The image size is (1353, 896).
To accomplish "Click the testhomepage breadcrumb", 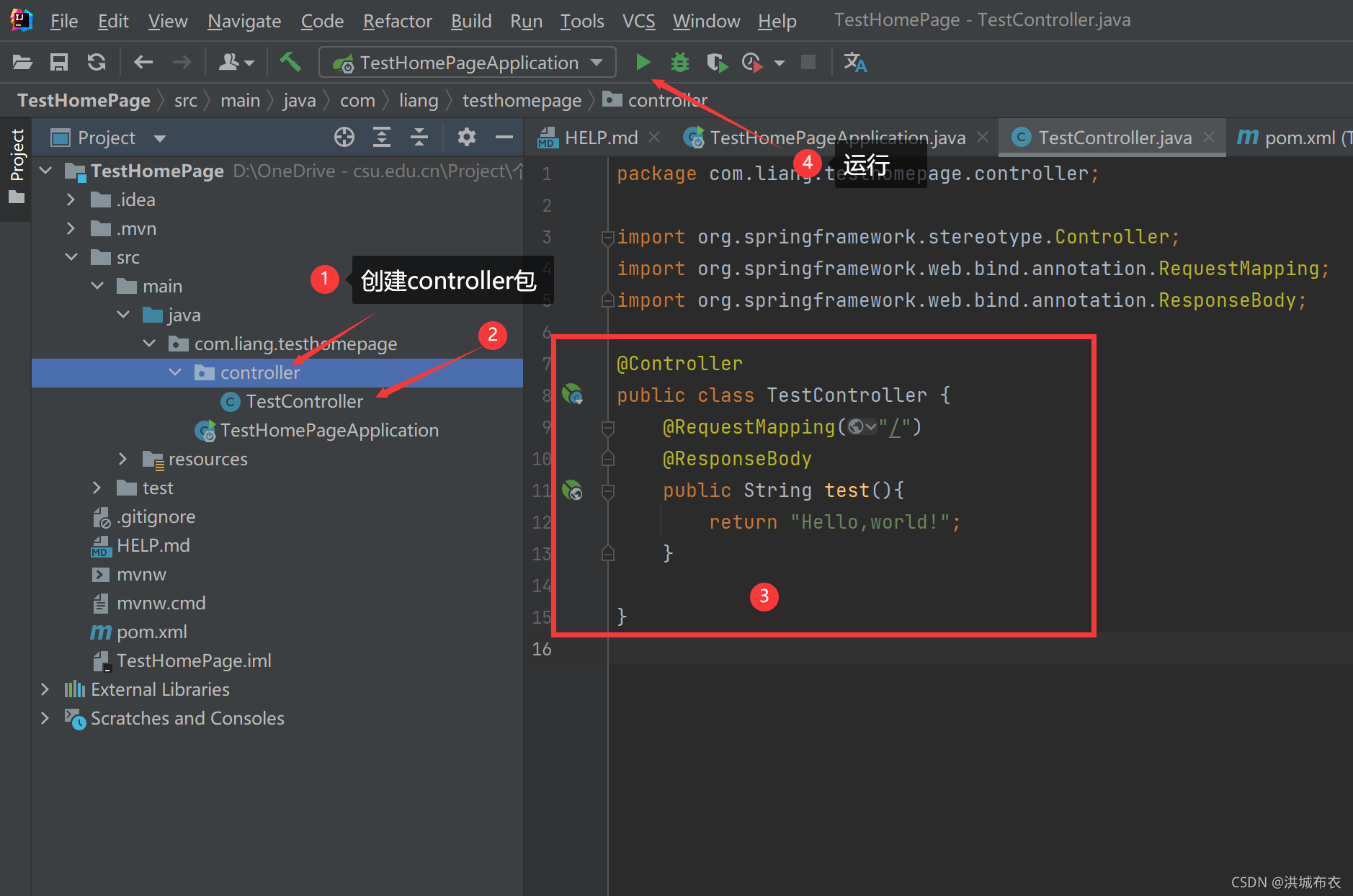I will click(x=522, y=100).
